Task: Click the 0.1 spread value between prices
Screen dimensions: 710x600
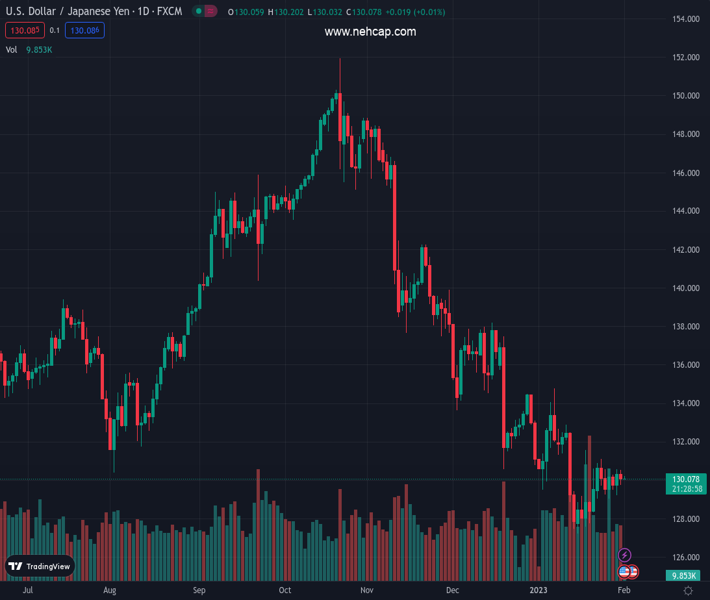Action: click(54, 31)
